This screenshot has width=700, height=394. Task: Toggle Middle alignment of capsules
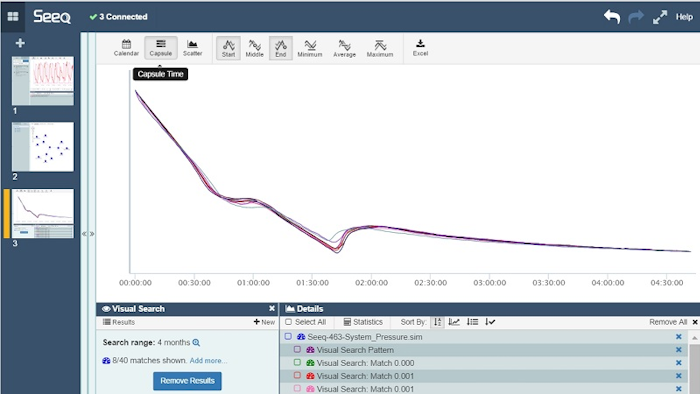[254, 48]
